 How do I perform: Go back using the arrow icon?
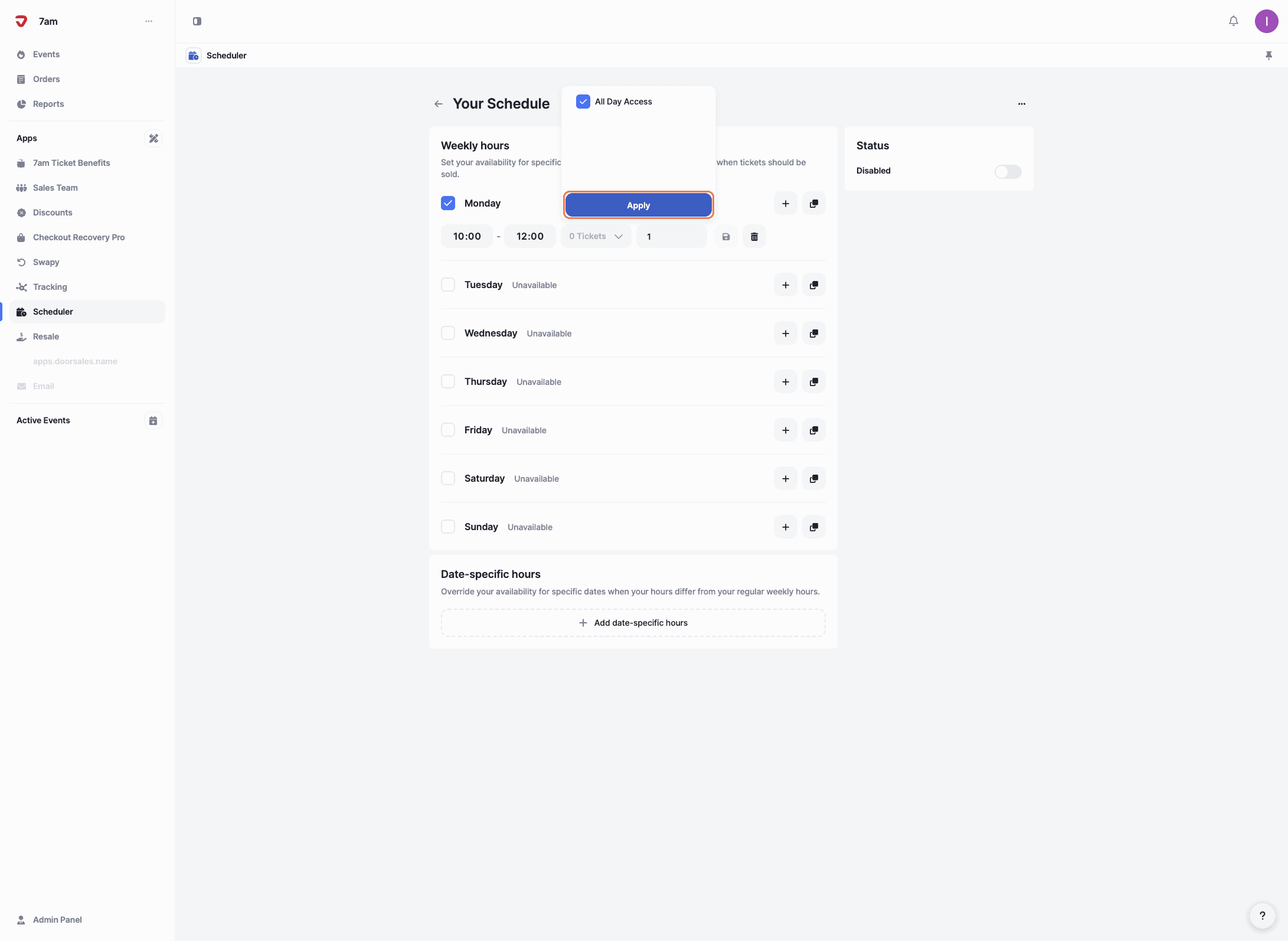[438, 104]
